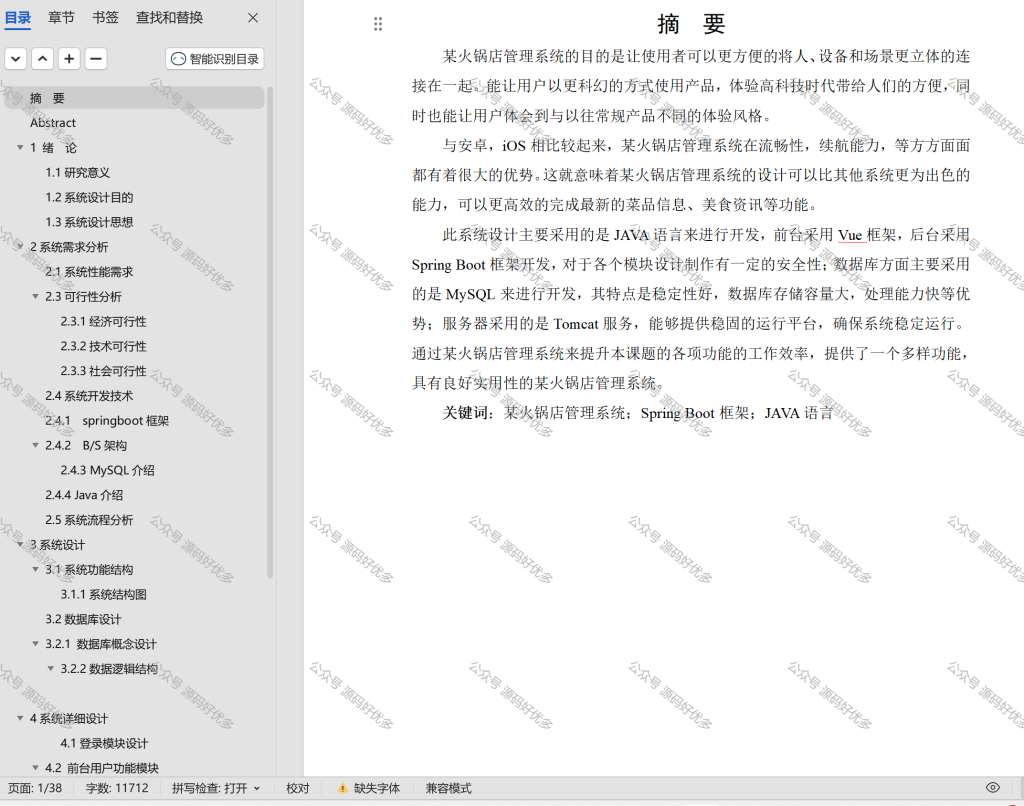Click the plus promote heading button

point(69,59)
